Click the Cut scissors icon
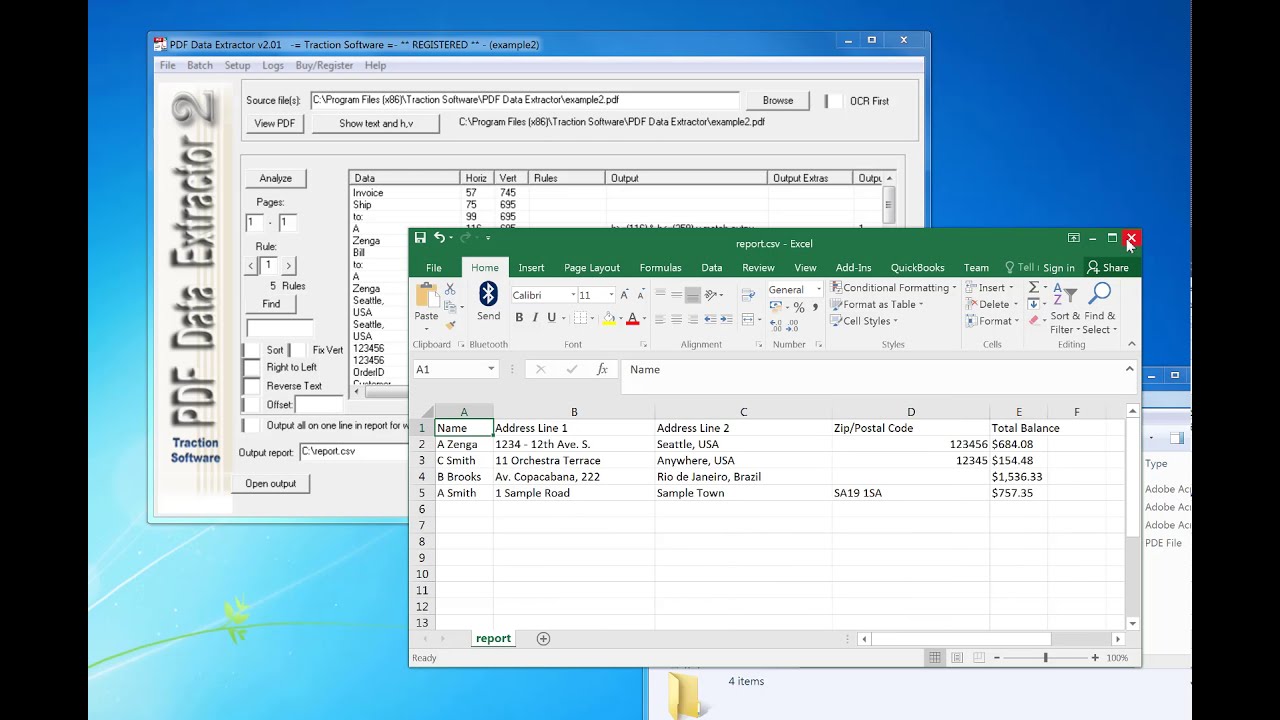The width and height of the screenshot is (1280, 720). (x=450, y=289)
